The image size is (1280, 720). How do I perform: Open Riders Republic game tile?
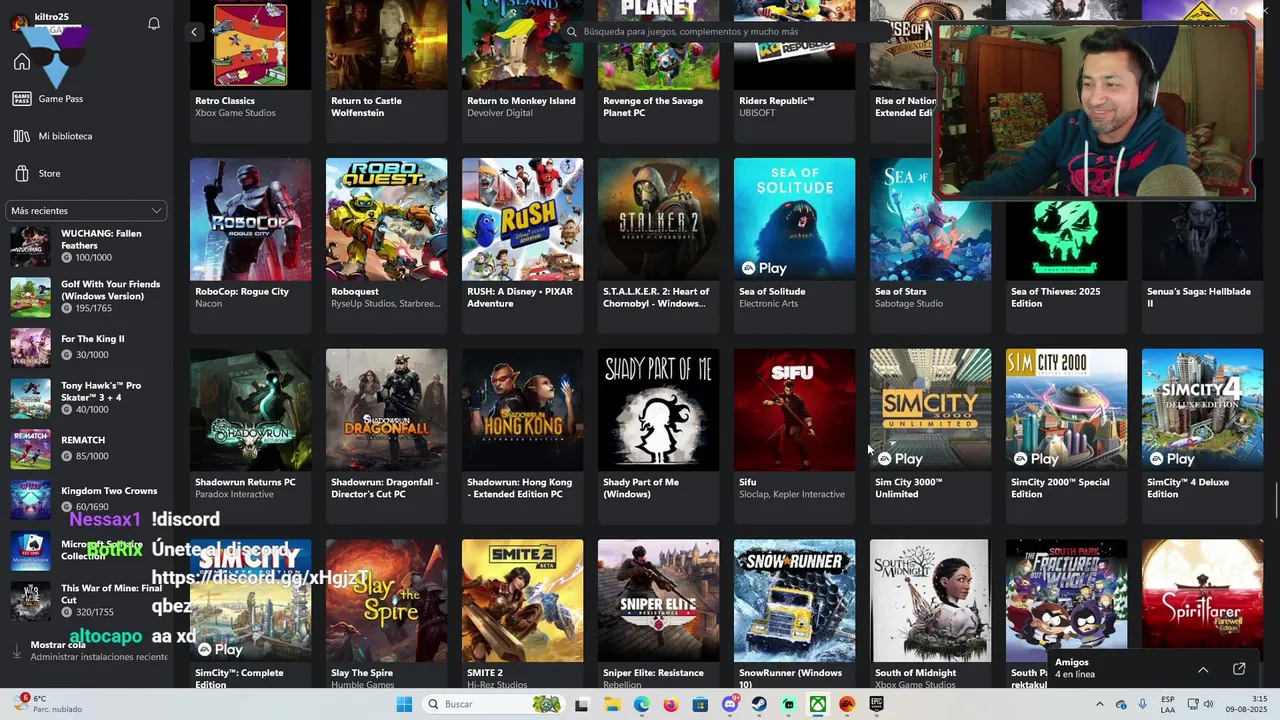click(795, 70)
